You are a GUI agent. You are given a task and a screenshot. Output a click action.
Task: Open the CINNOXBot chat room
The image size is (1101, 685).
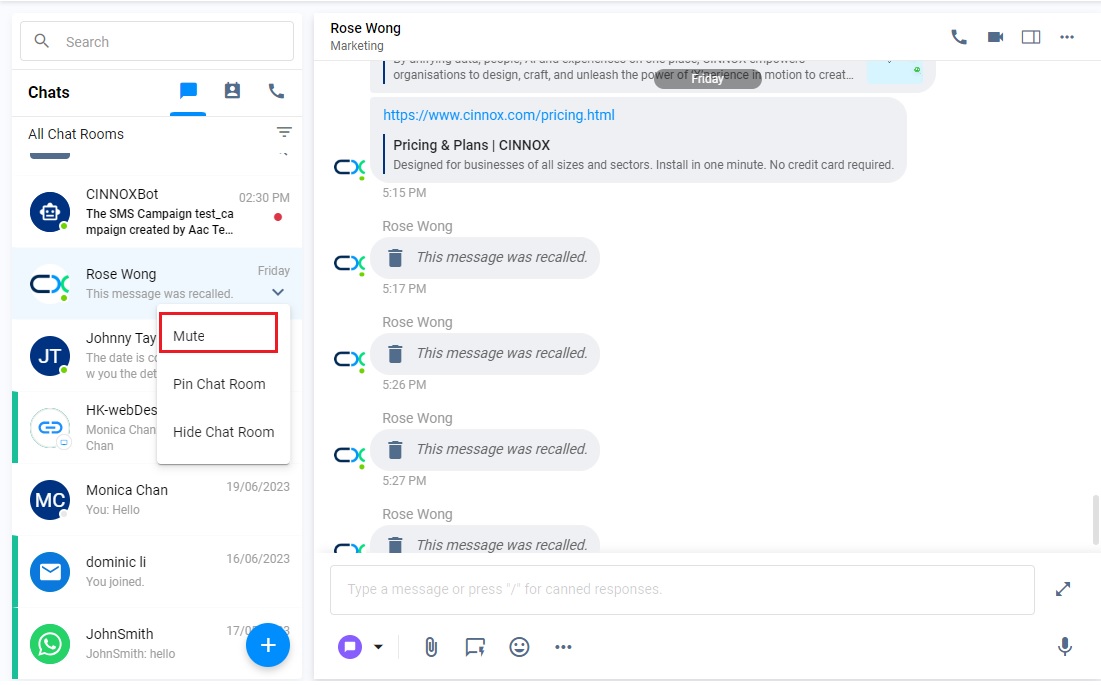(157, 211)
